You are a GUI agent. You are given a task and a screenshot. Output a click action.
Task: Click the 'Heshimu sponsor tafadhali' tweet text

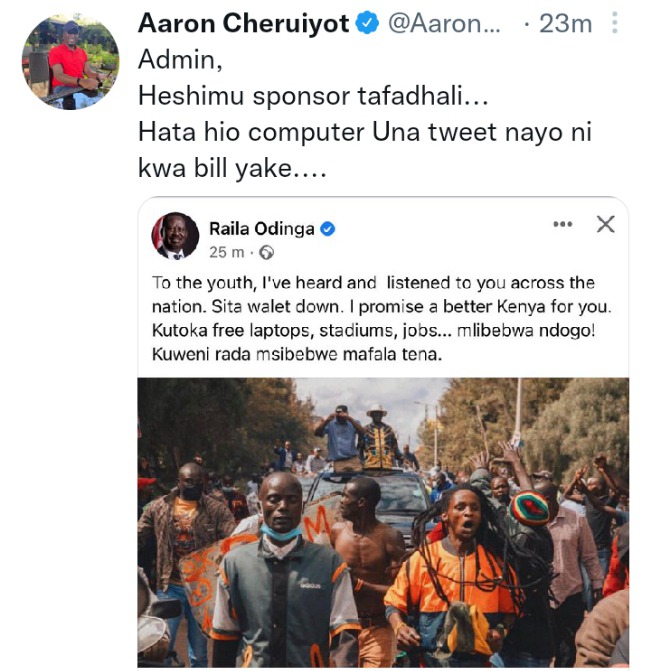tap(313, 96)
